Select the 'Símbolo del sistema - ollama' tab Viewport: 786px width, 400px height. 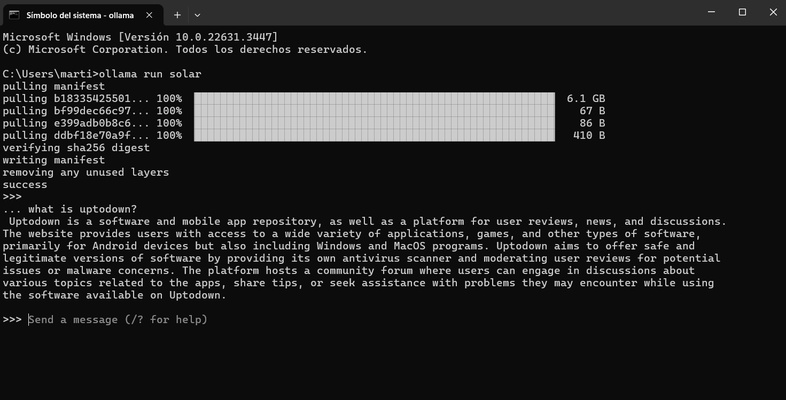(80, 15)
